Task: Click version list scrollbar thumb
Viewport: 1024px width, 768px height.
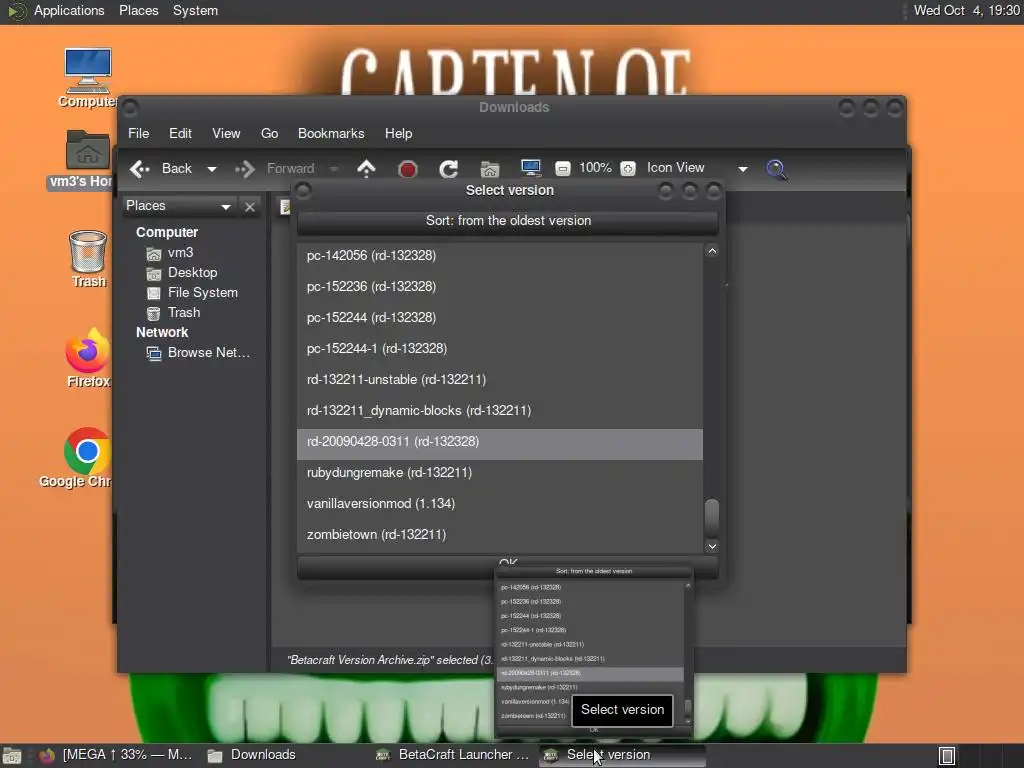Action: pos(712,517)
